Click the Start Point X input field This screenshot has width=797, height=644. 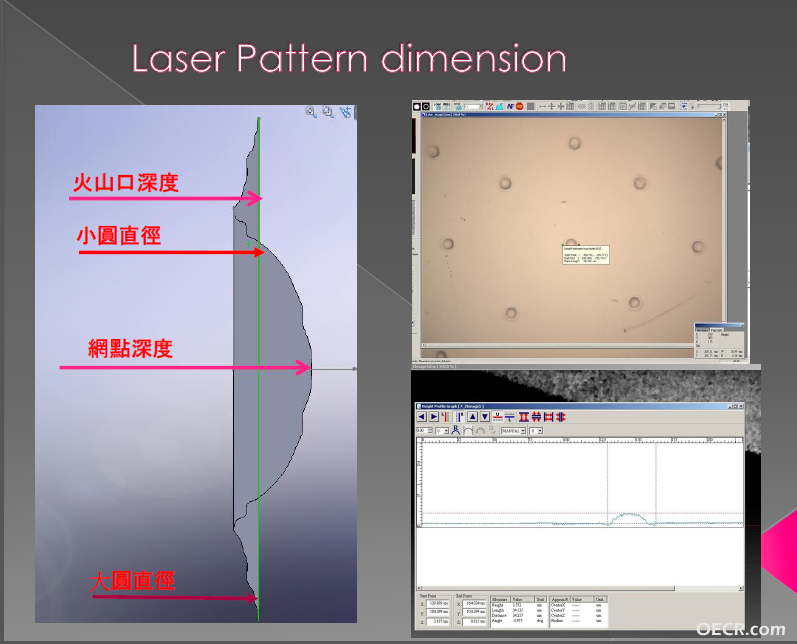click(x=438, y=603)
